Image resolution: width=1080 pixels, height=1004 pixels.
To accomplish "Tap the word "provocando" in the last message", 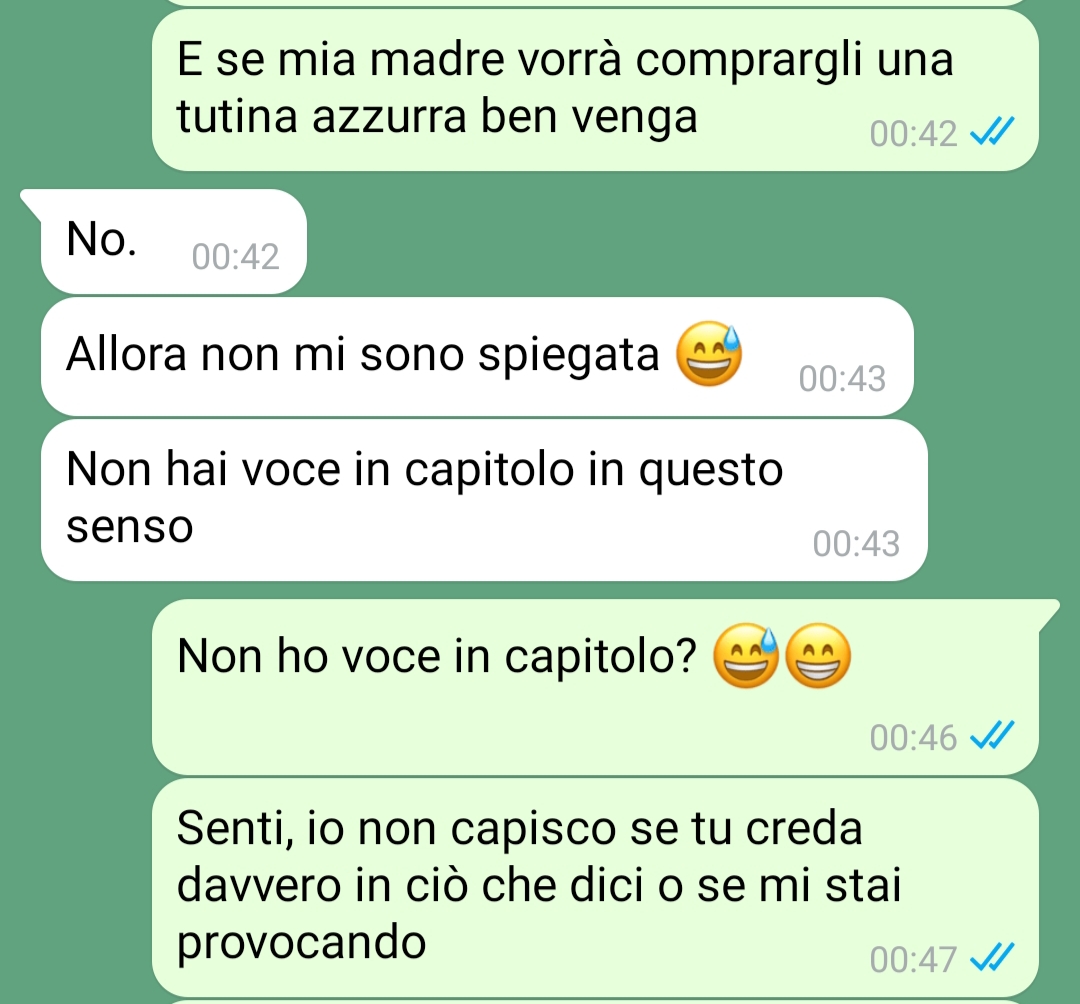I will pos(302,943).
